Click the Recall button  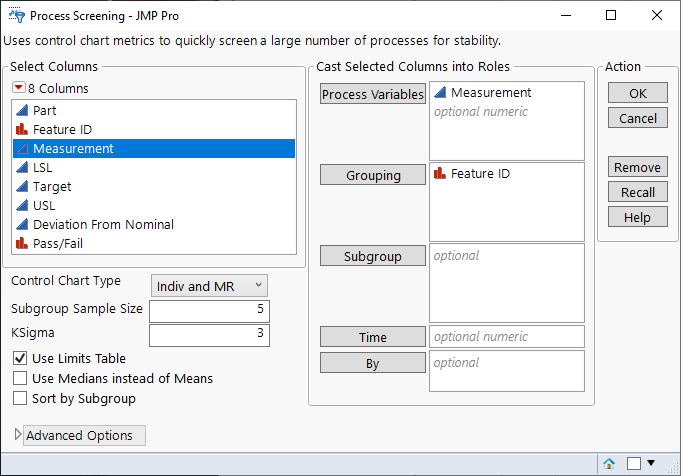[637, 192]
